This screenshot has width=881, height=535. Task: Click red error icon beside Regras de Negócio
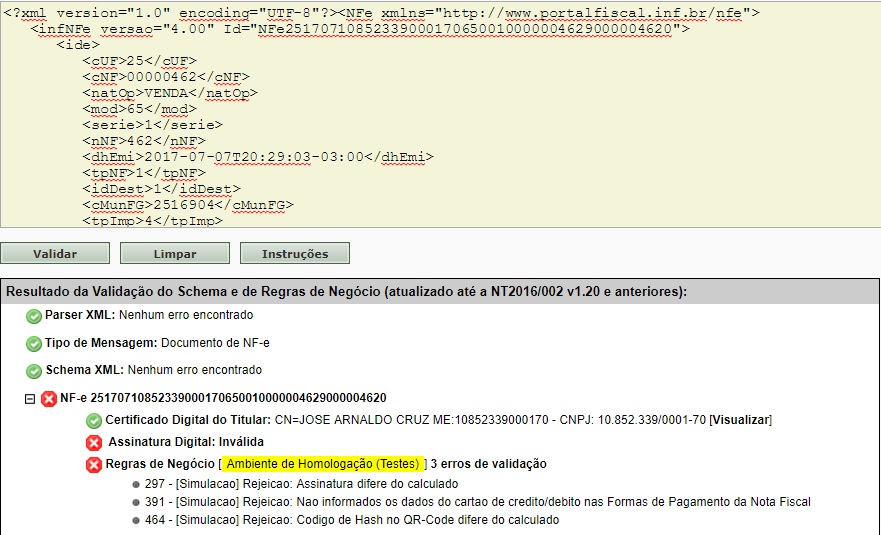point(94,465)
